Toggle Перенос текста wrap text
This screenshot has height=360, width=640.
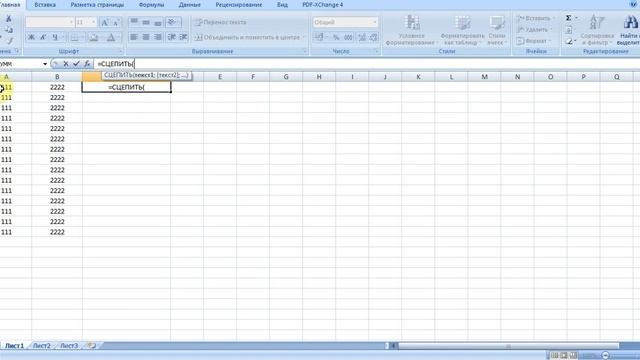(x=220, y=22)
